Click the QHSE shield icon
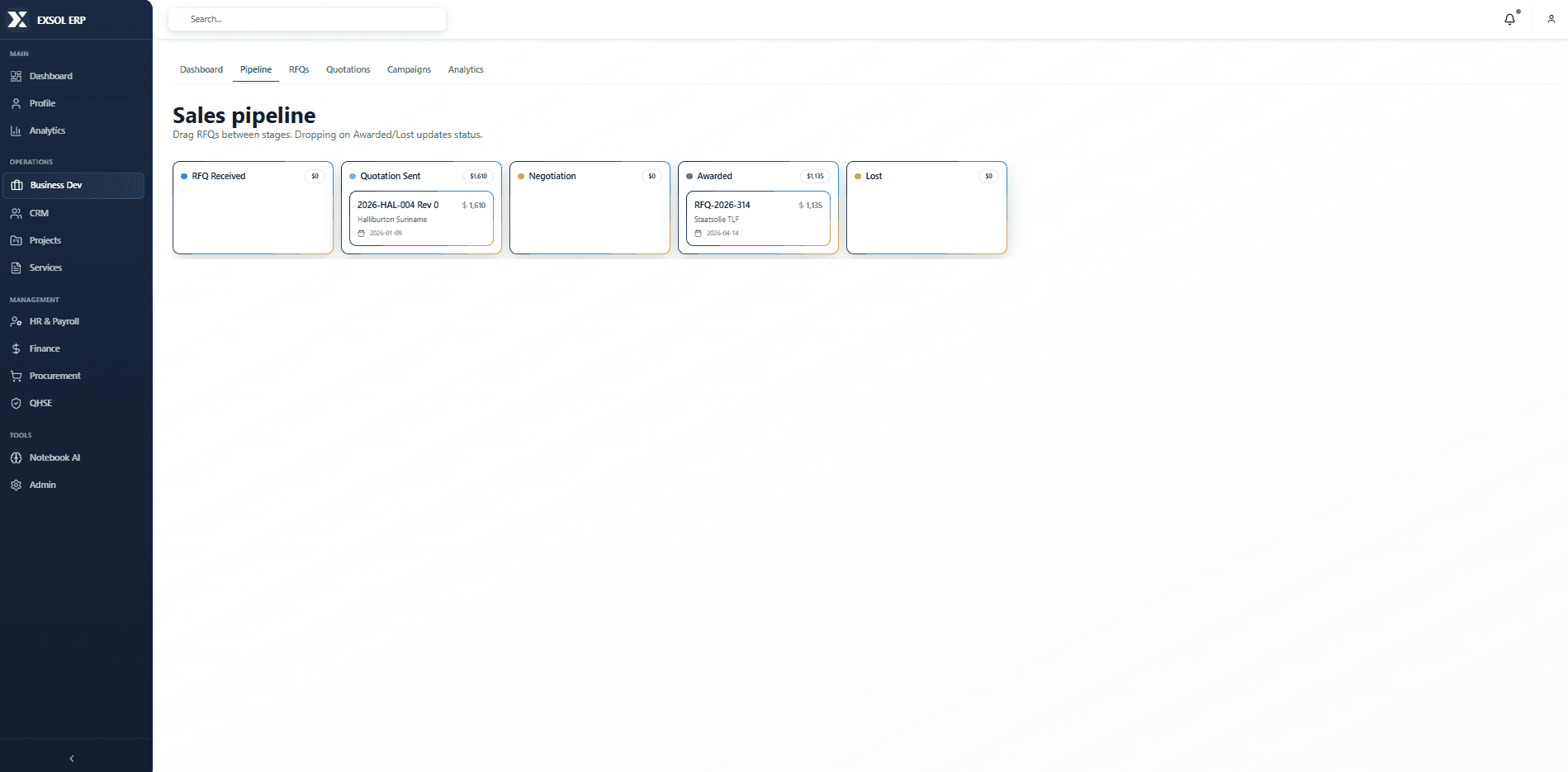 click(x=16, y=403)
